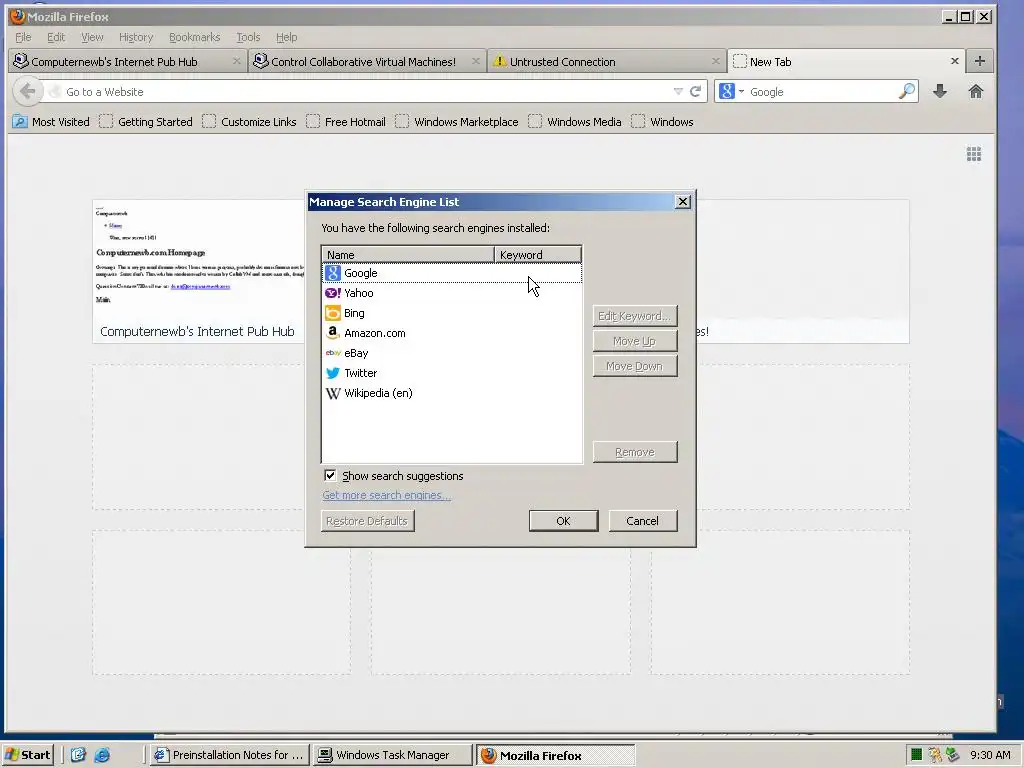The height and width of the screenshot is (768, 1024).
Task: Open the Help menu
Action: [x=286, y=37]
